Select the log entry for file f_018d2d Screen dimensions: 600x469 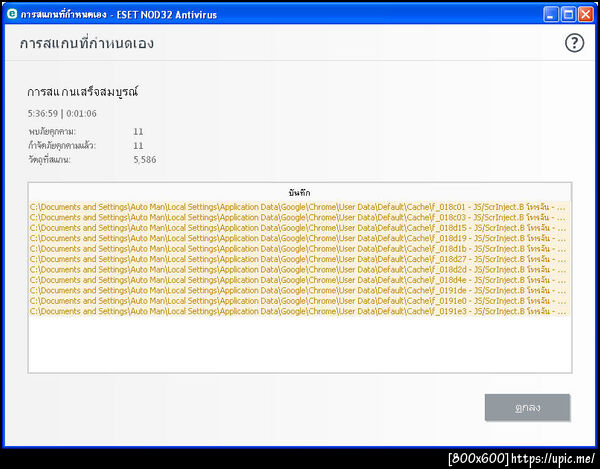coord(299,270)
